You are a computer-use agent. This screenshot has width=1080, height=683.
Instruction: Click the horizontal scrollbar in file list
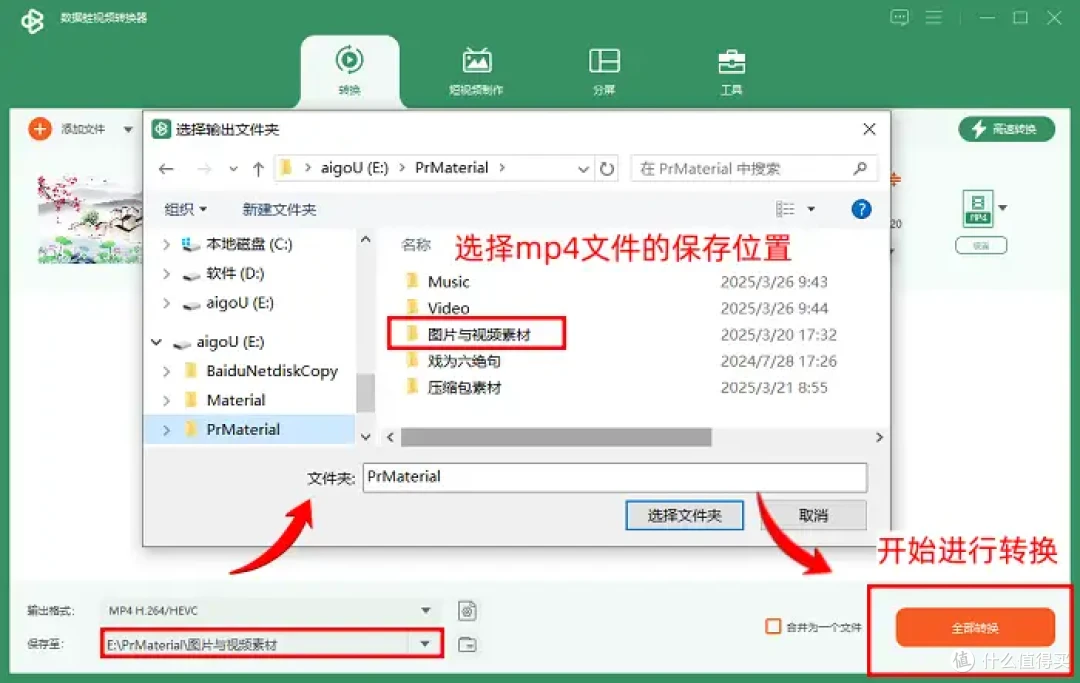tap(556, 437)
